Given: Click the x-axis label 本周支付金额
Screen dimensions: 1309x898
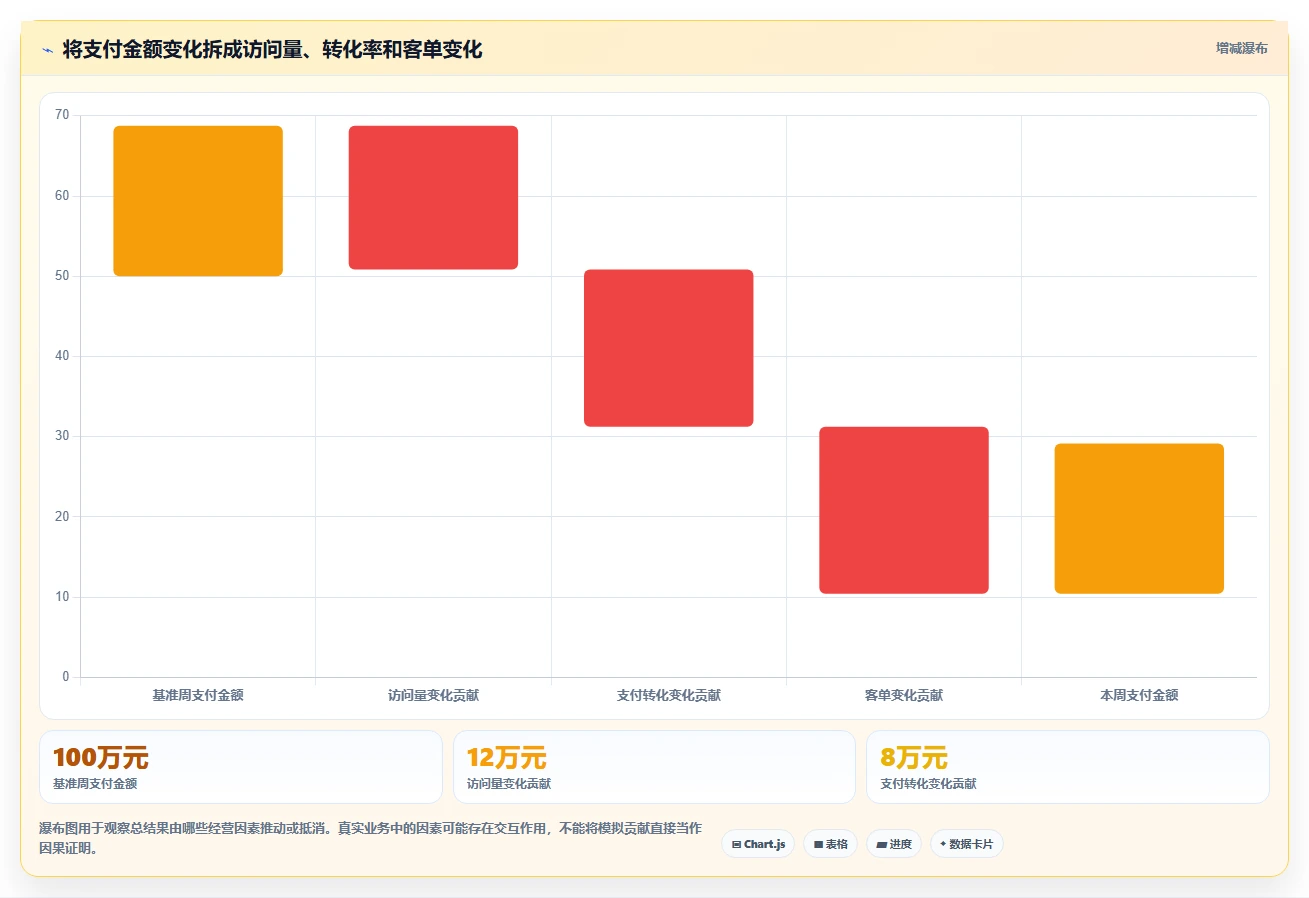Looking at the screenshot, I should [x=1139, y=695].
